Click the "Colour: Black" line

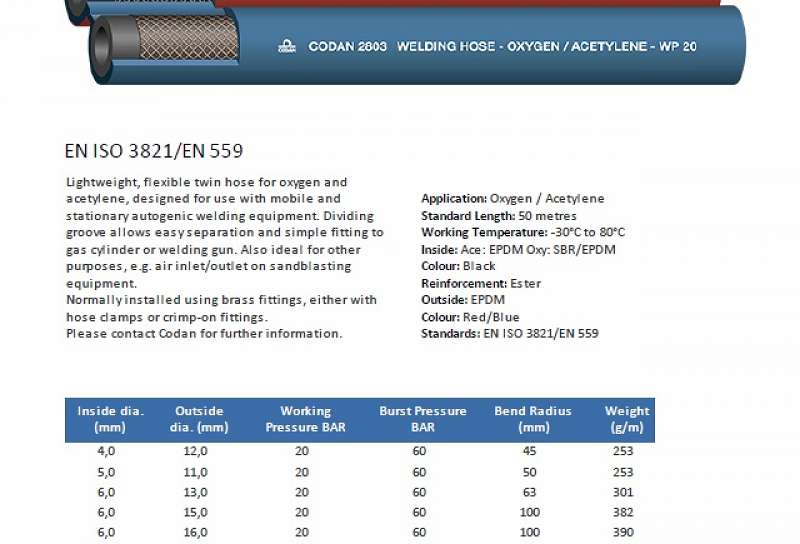[458, 266]
